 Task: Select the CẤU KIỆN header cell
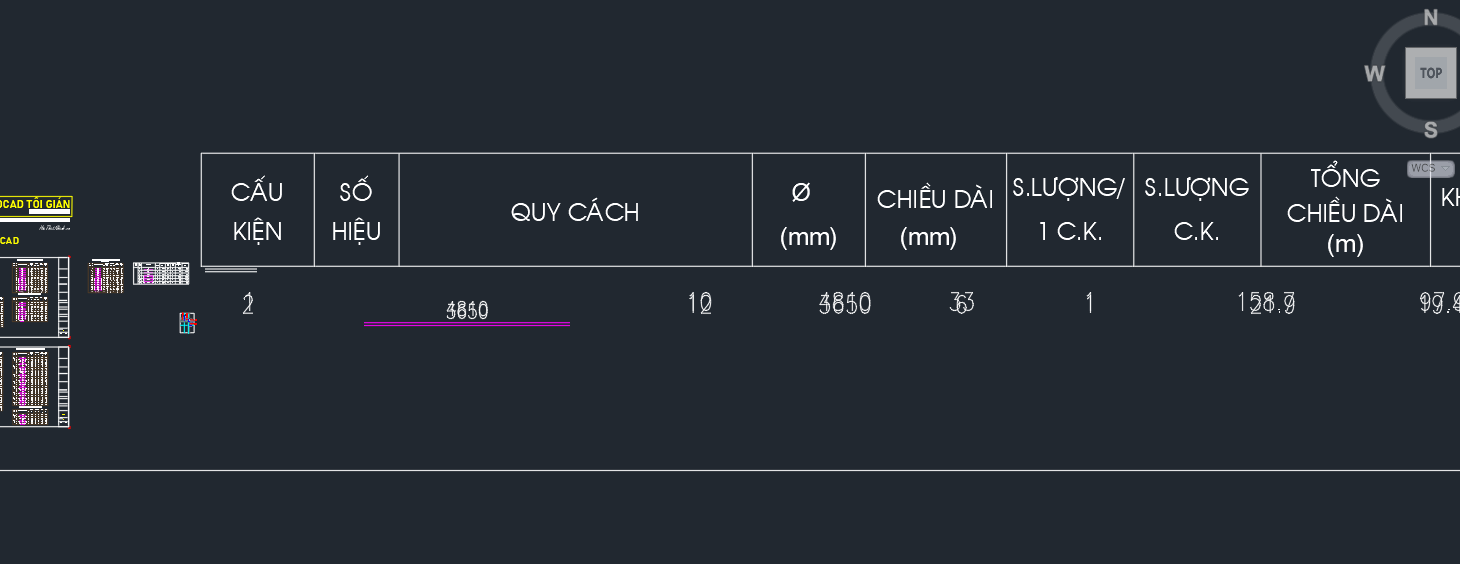[258, 210]
